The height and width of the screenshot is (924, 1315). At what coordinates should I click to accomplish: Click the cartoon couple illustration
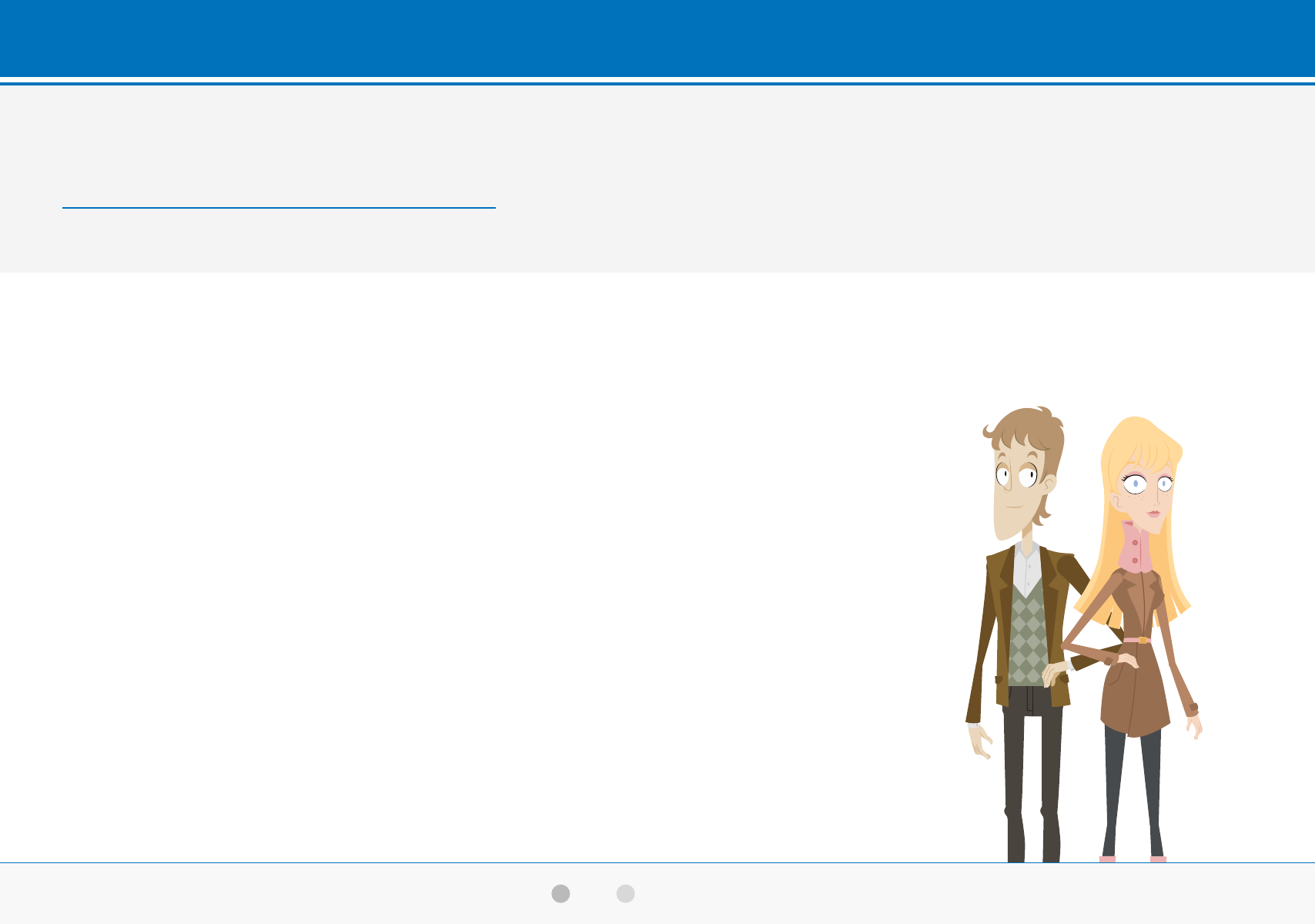tap(1084, 634)
